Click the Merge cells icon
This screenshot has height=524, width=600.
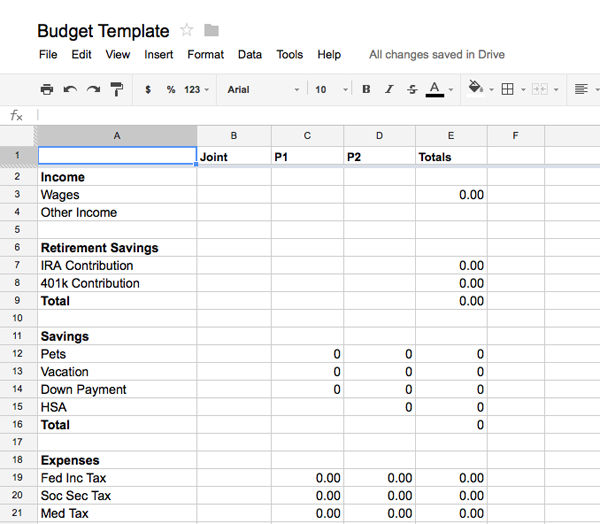(x=540, y=90)
